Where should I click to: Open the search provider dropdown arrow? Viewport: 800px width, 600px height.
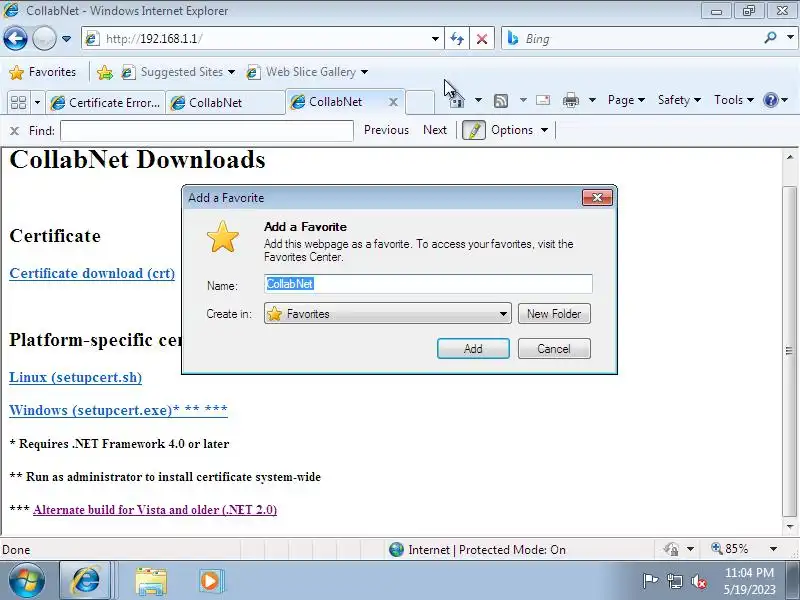tap(790, 38)
